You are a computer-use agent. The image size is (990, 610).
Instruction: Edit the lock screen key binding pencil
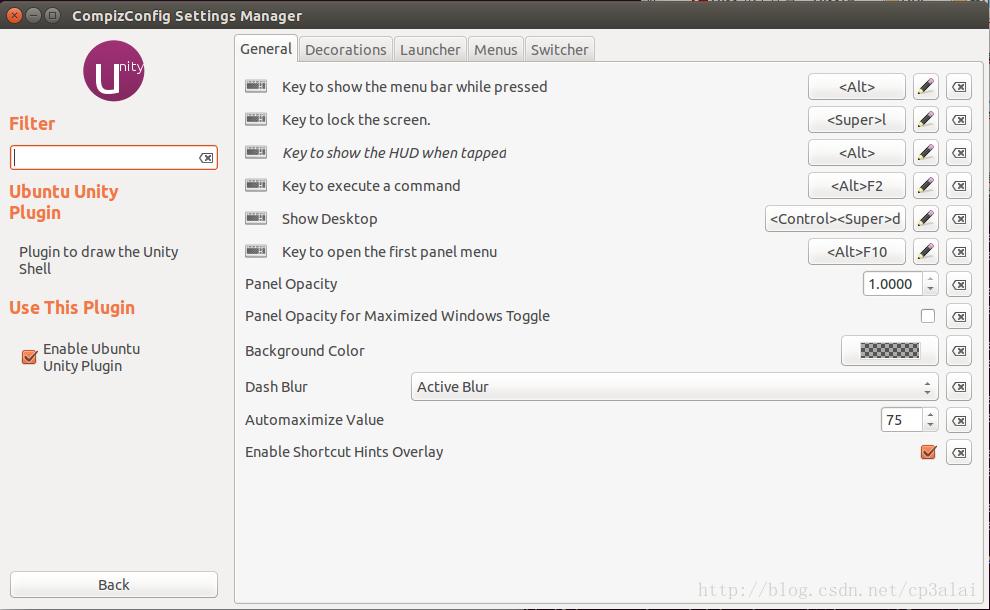click(x=925, y=119)
